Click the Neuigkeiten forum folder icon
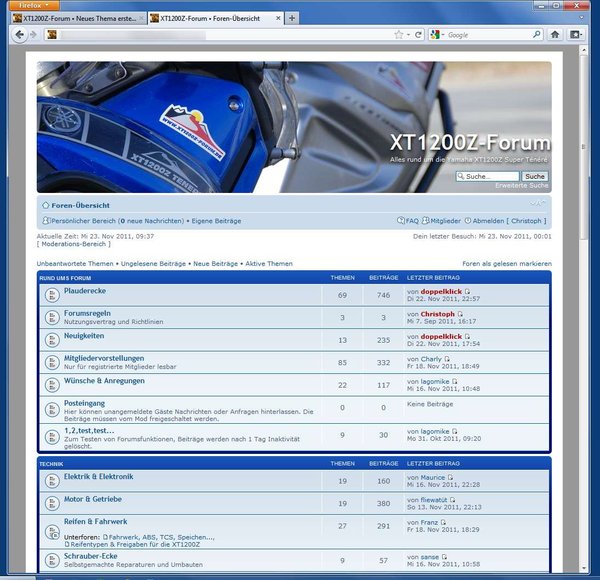The height and width of the screenshot is (580, 600). click(52, 340)
